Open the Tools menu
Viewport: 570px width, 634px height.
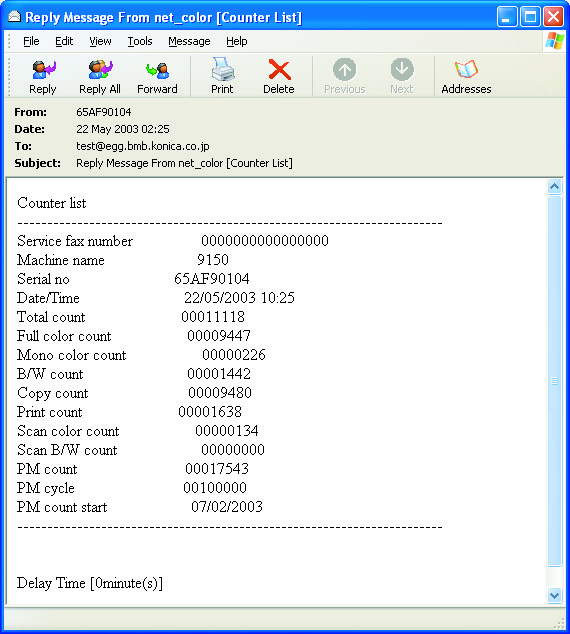[x=140, y=41]
